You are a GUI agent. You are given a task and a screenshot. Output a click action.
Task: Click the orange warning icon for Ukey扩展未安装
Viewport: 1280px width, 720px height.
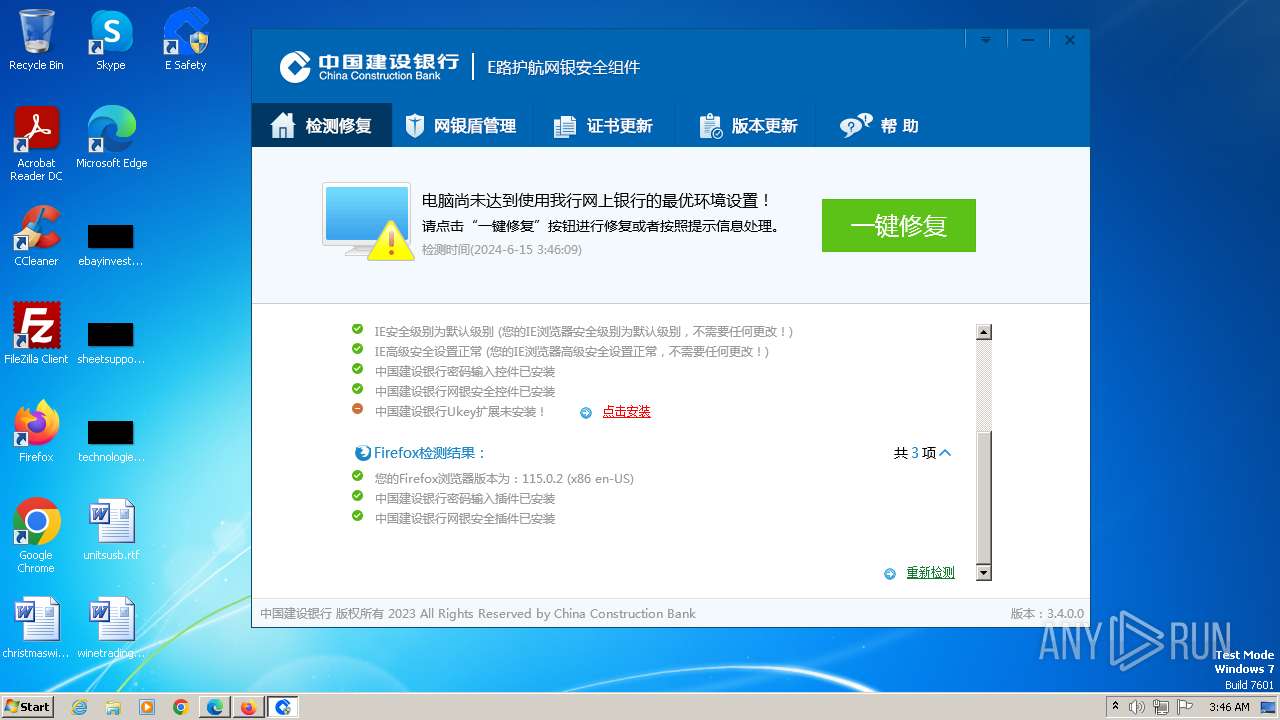pyautogui.click(x=357, y=410)
